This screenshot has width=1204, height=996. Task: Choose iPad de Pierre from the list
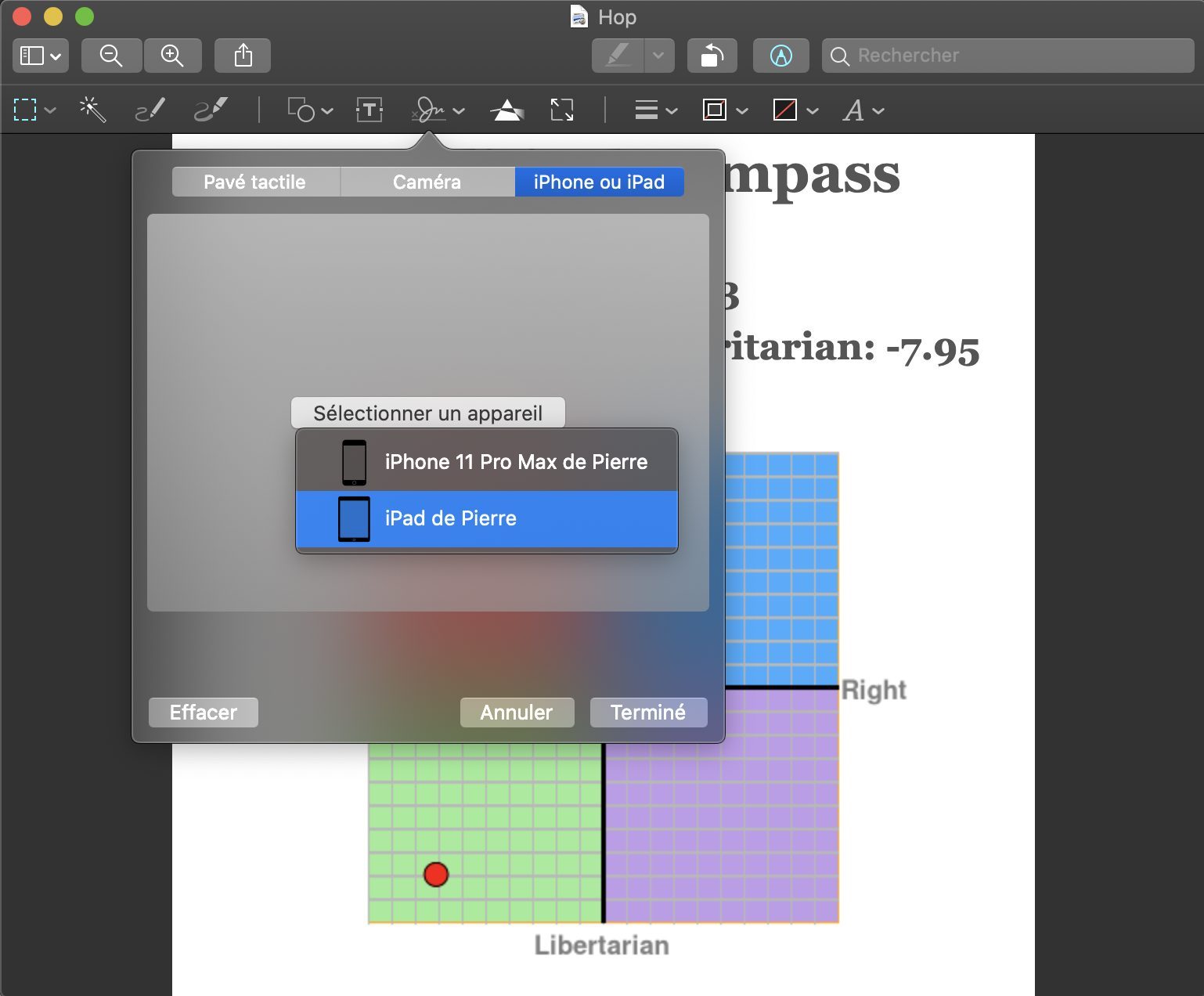[x=487, y=518]
